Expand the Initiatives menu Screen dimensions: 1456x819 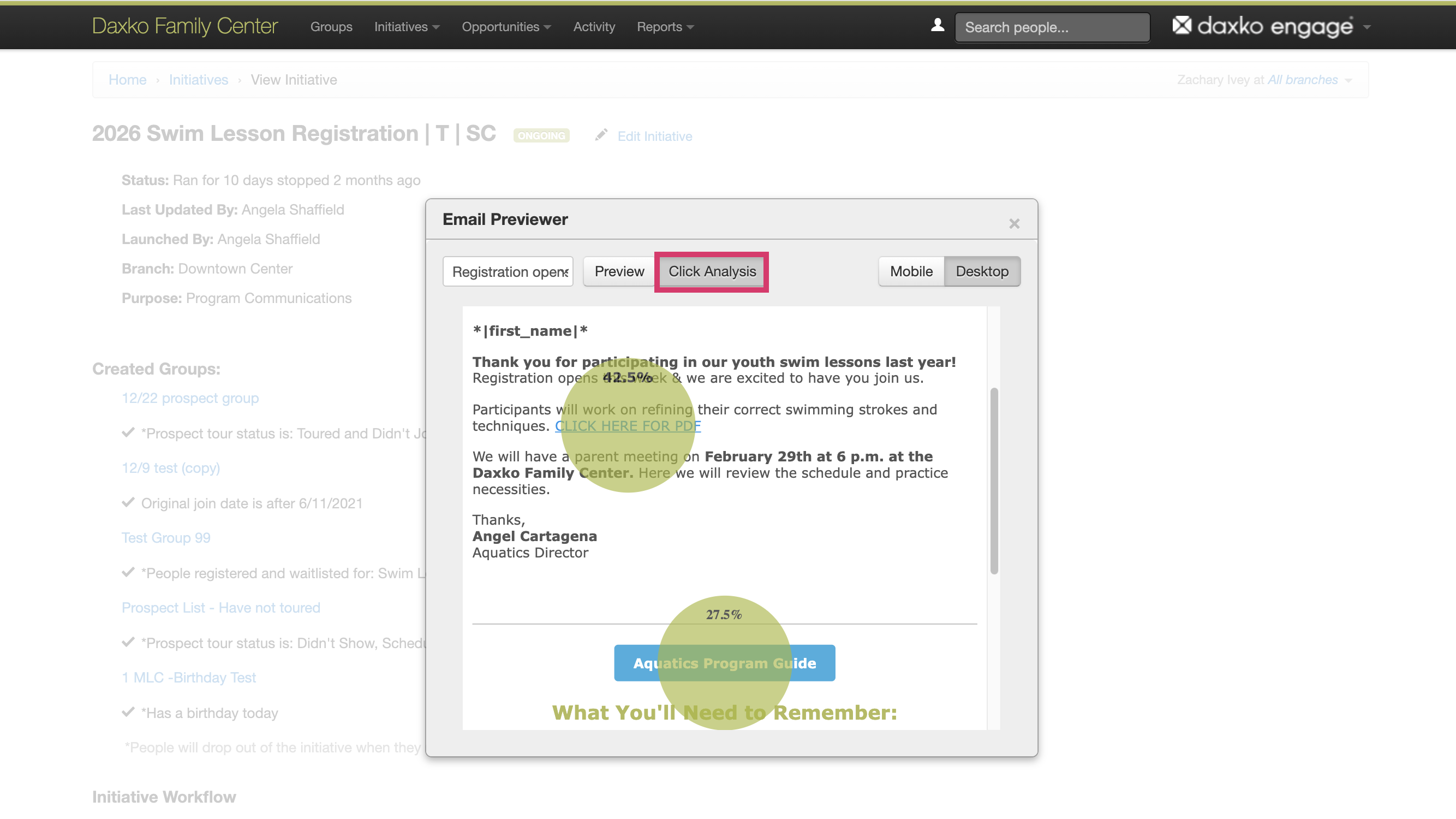point(407,27)
